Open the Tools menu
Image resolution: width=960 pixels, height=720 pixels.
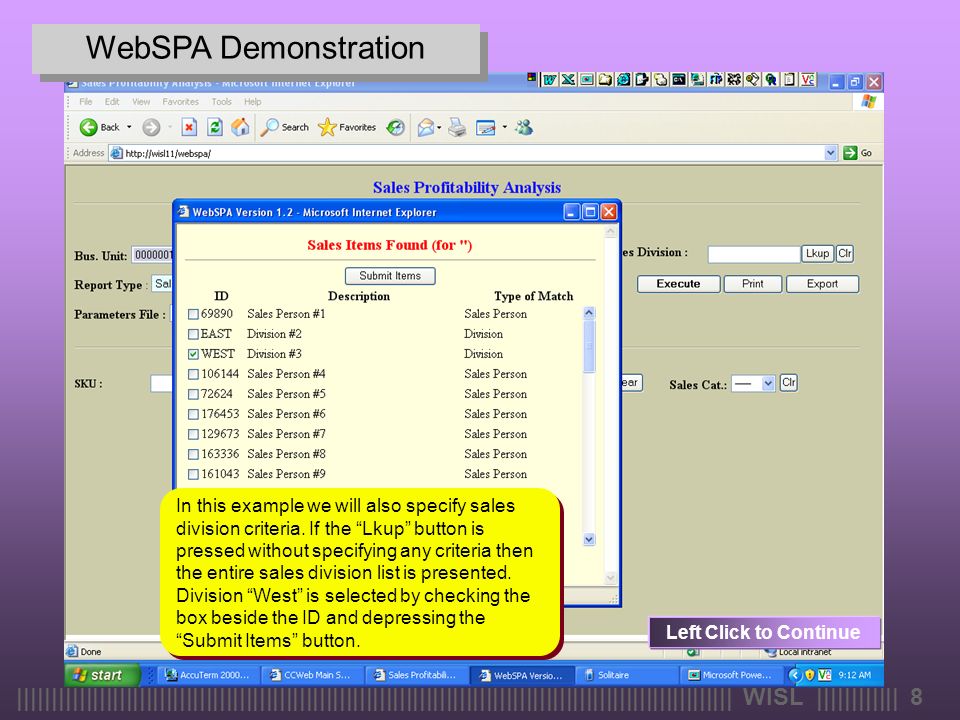[222, 102]
